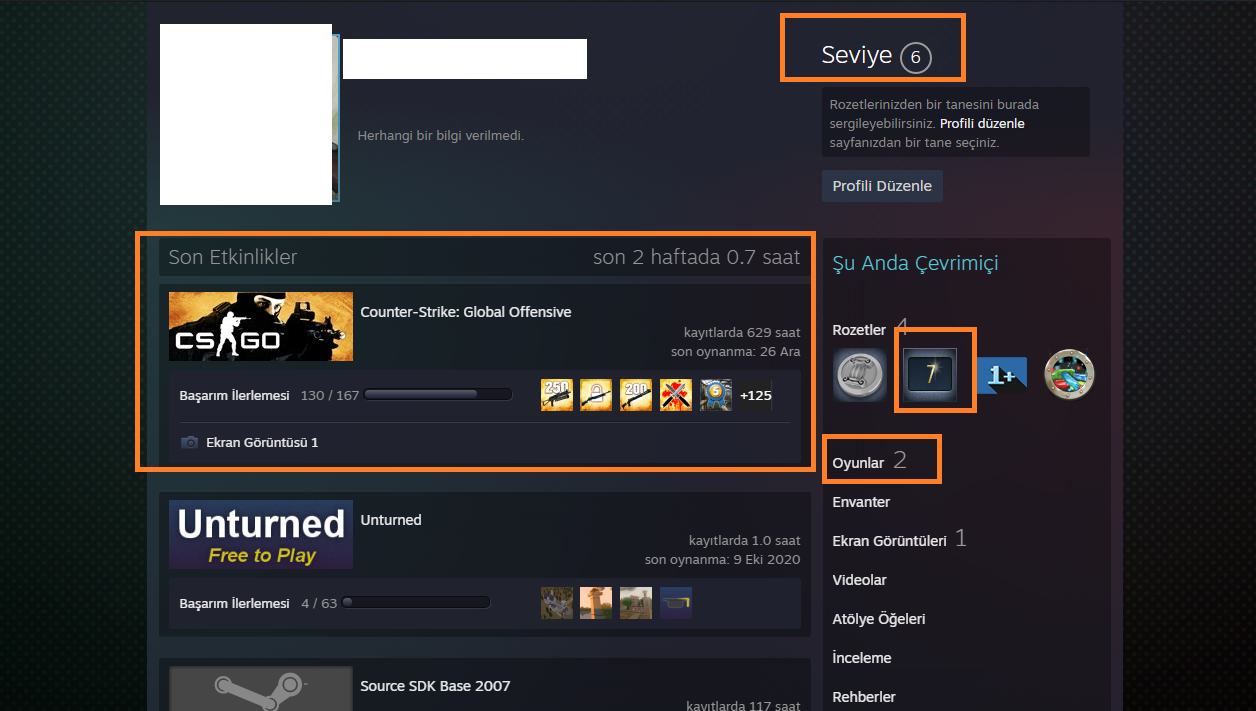Image resolution: width=1256 pixels, height=711 pixels.
Task: Select the first 200 CS:GO achievement icon
Action: [636, 395]
